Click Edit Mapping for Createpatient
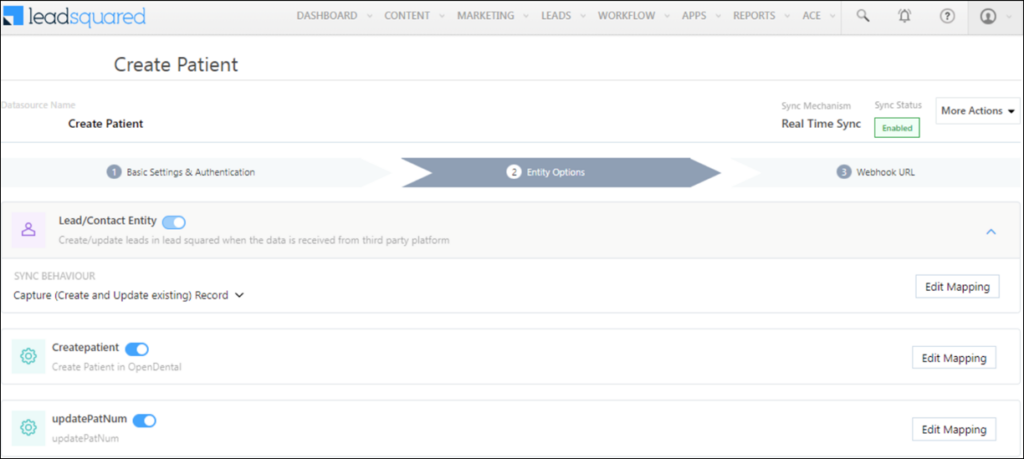 tap(954, 358)
